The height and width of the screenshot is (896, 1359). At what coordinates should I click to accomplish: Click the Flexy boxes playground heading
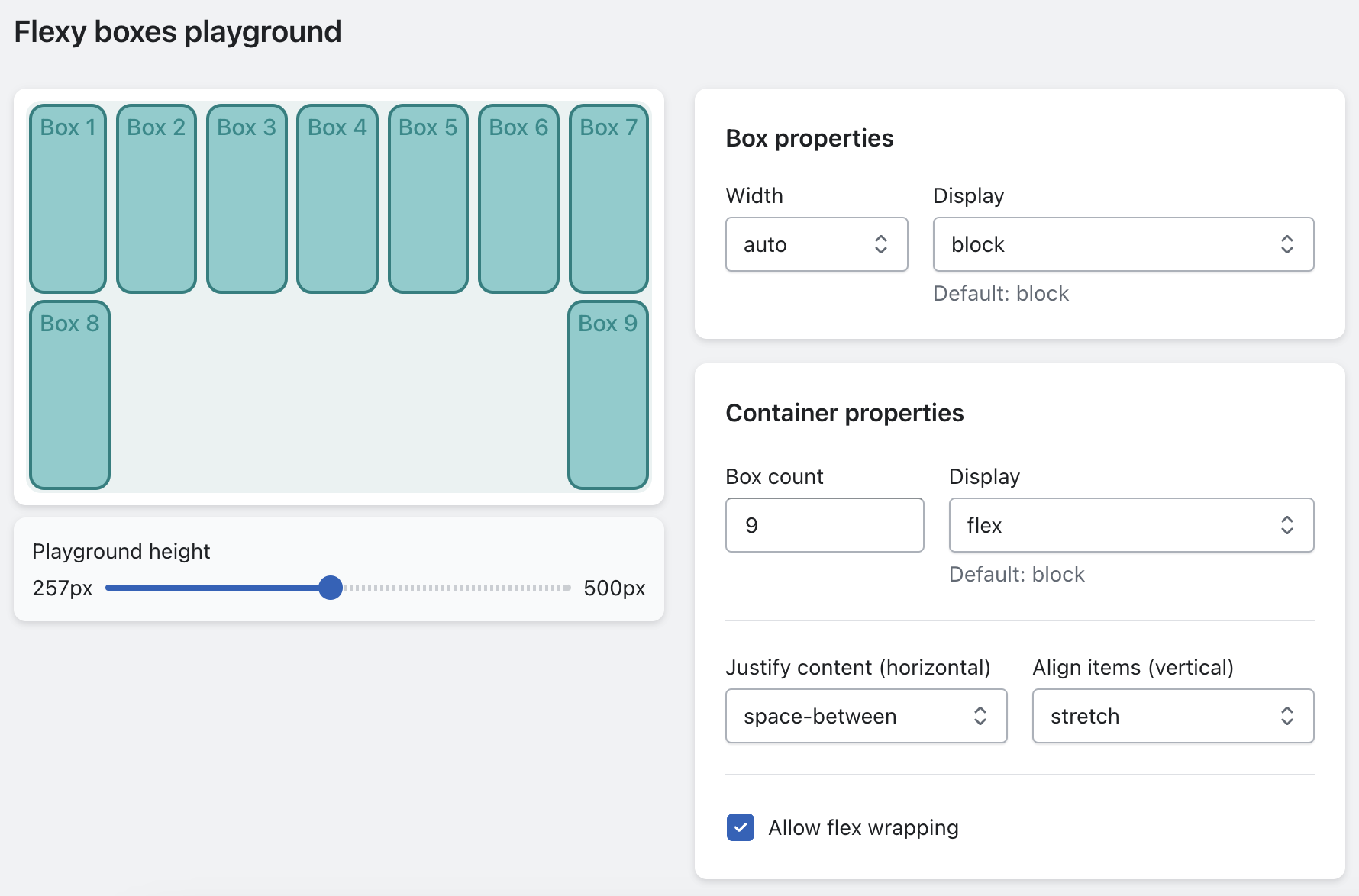[x=178, y=32]
